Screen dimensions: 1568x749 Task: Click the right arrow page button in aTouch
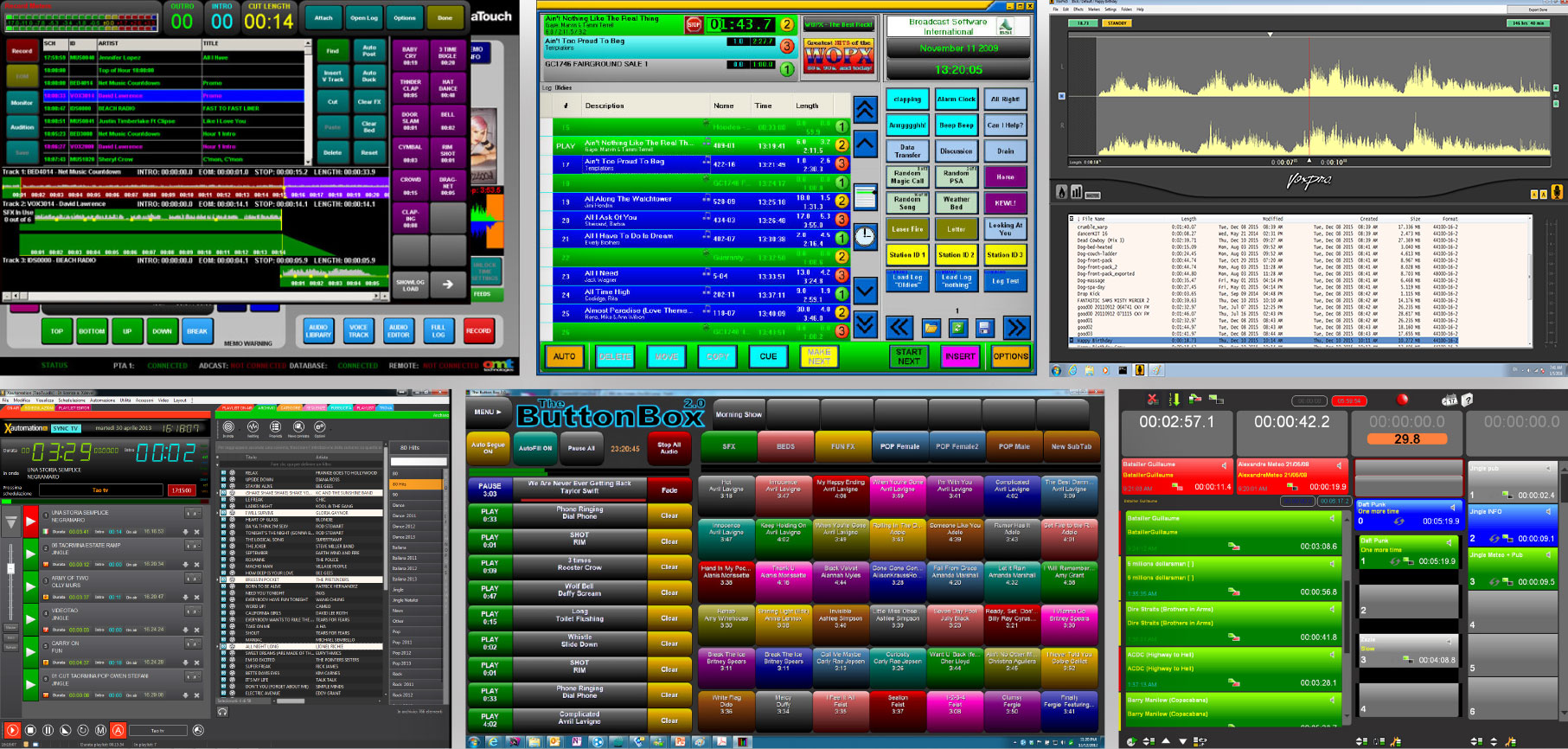(x=448, y=284)
